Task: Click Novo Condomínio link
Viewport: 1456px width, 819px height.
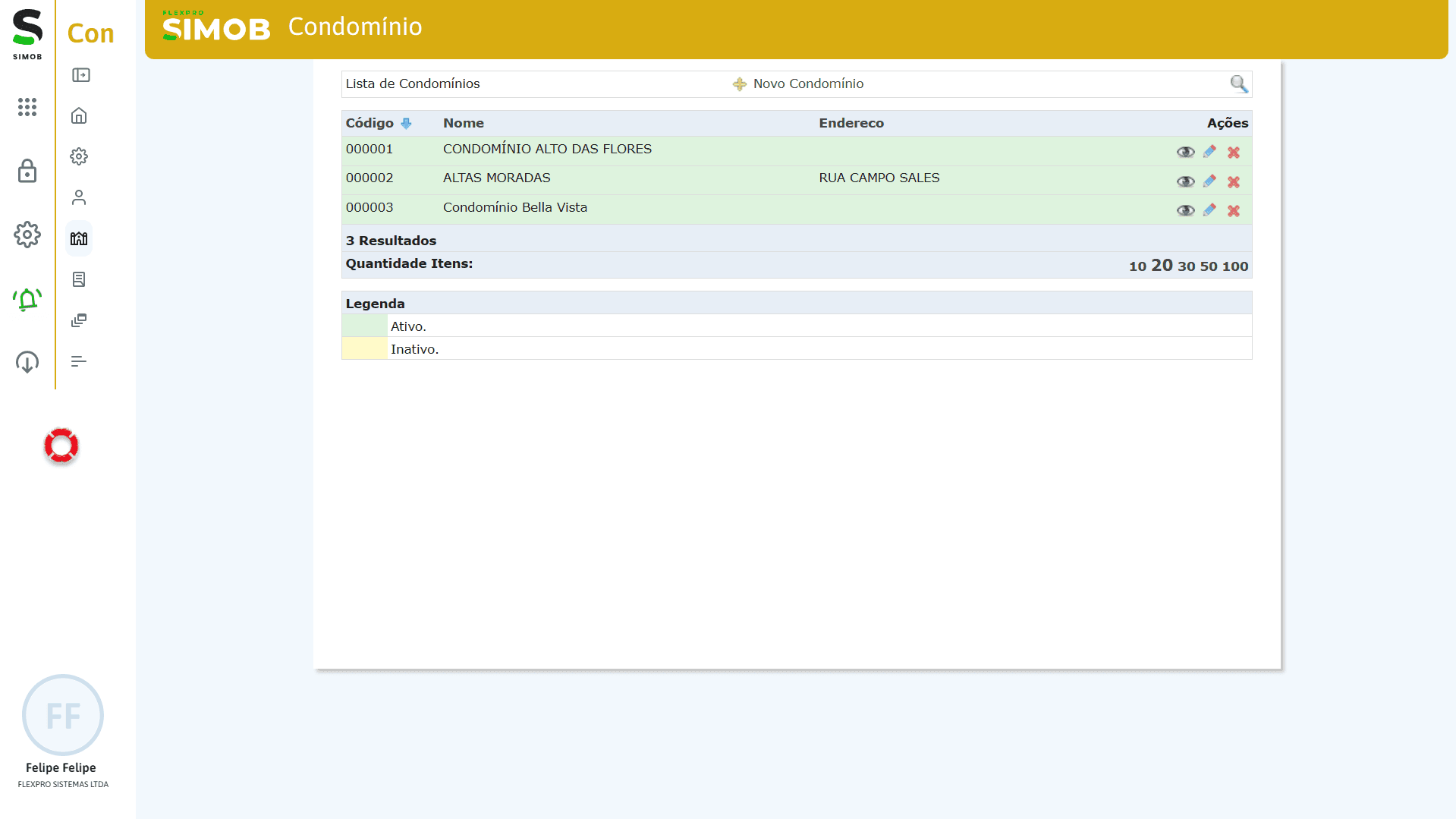Action: click(x=807, y=83)
